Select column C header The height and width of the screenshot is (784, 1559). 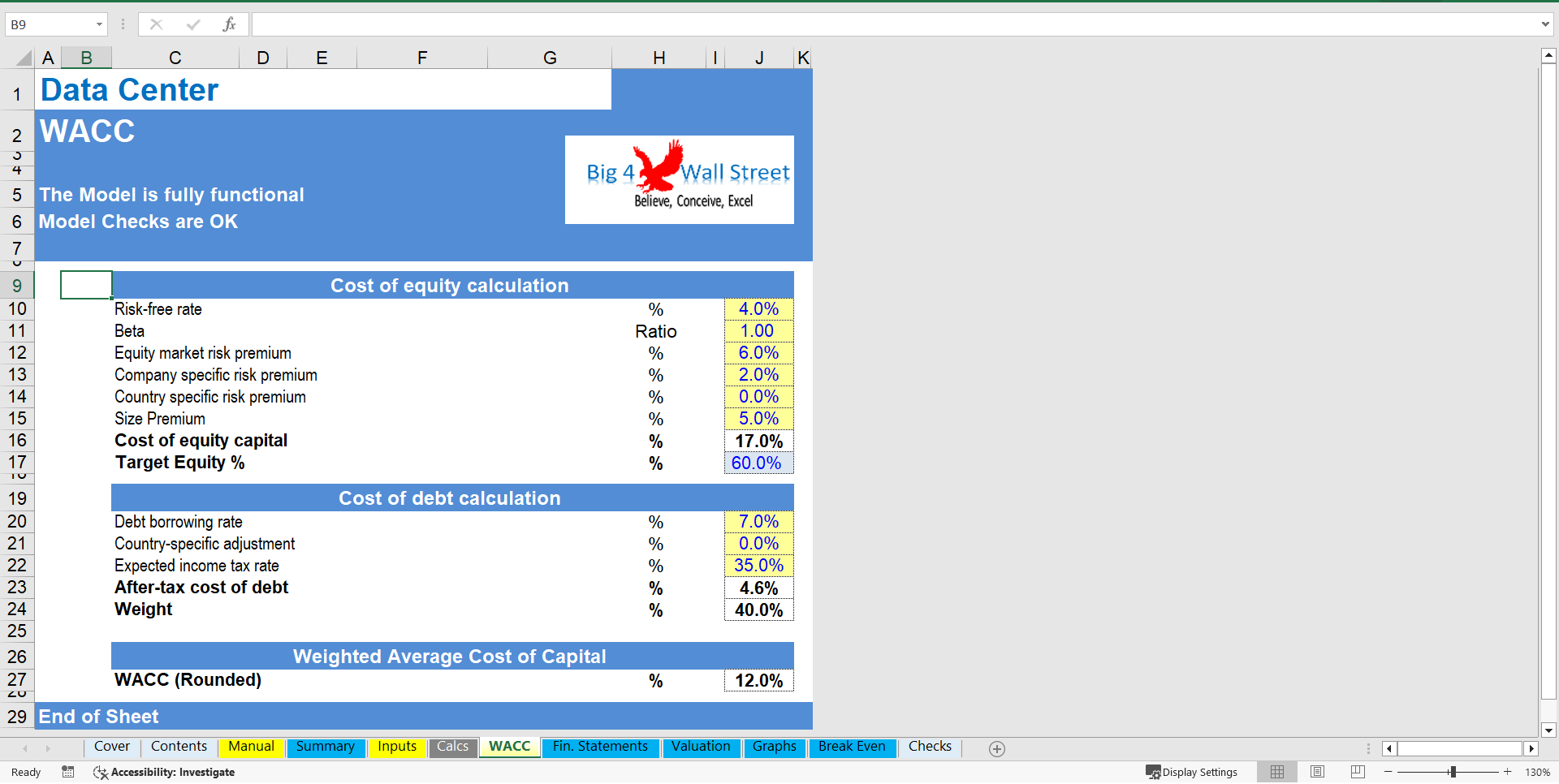[x=175, y=58]
